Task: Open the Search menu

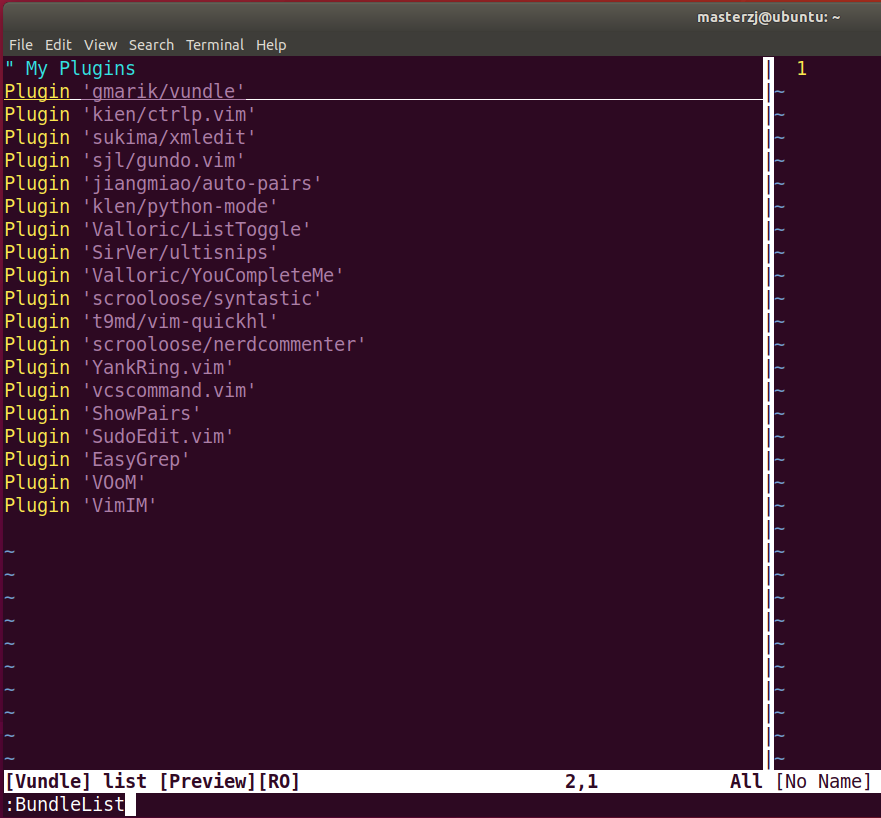Action: (x=151, y=45)
